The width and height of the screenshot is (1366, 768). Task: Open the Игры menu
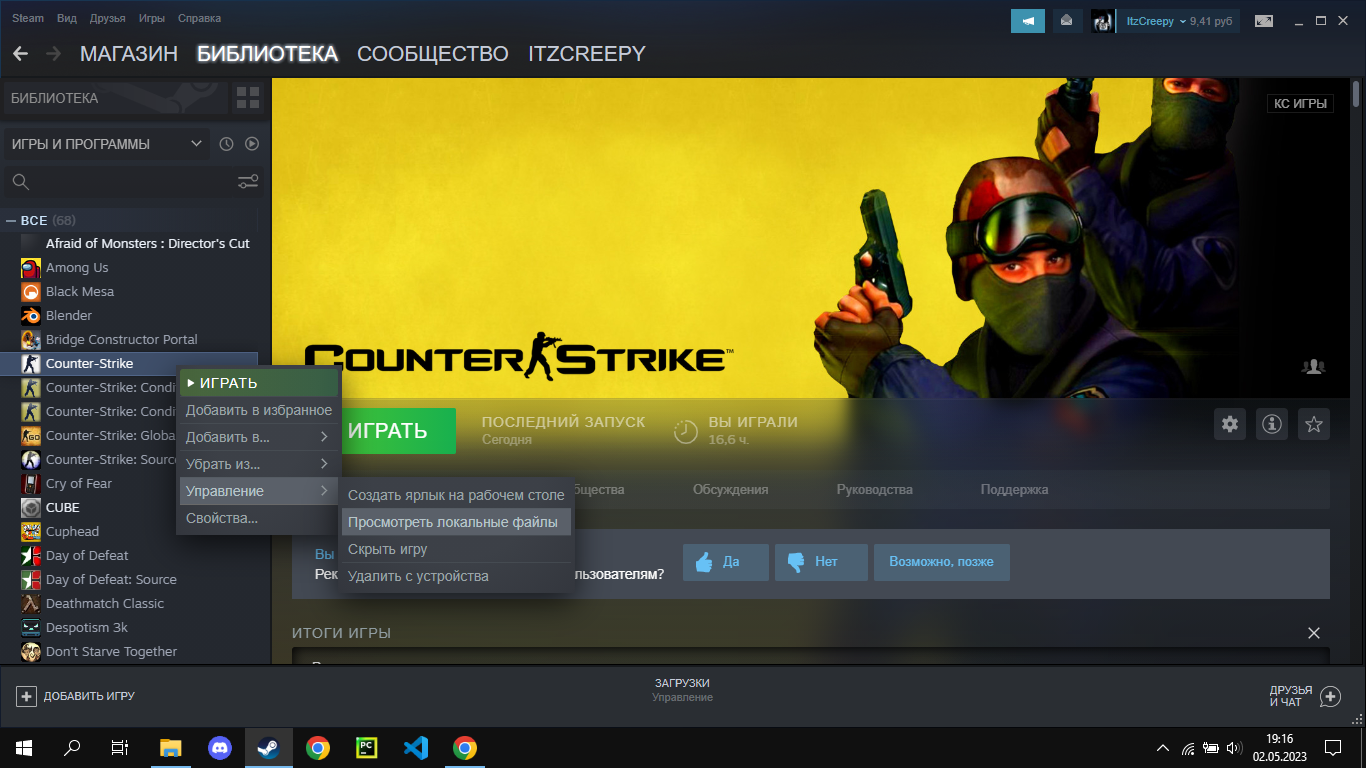152,19
